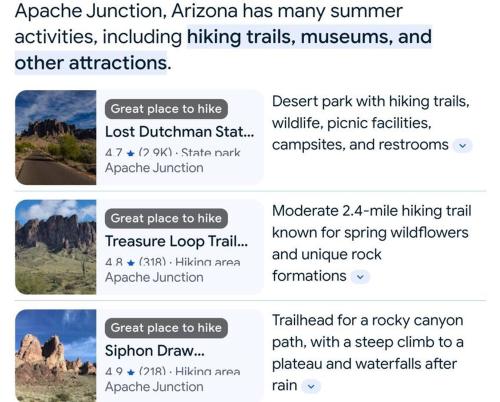500x402 pixels.
Task: Click the 4.8 star rating icon
Action: tap(131, 263)
